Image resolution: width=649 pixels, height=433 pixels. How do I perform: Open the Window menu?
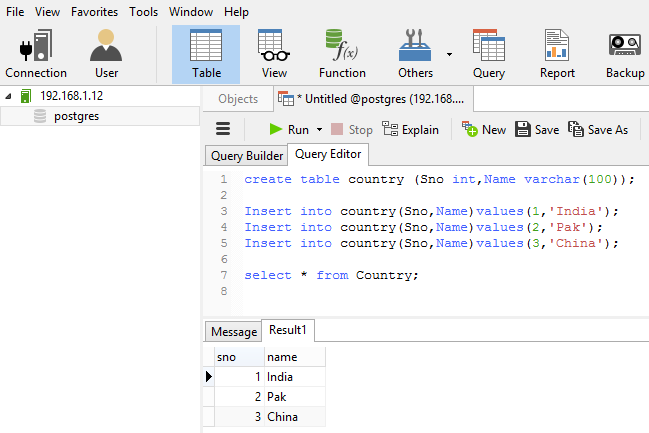click(x=191, y=12)
